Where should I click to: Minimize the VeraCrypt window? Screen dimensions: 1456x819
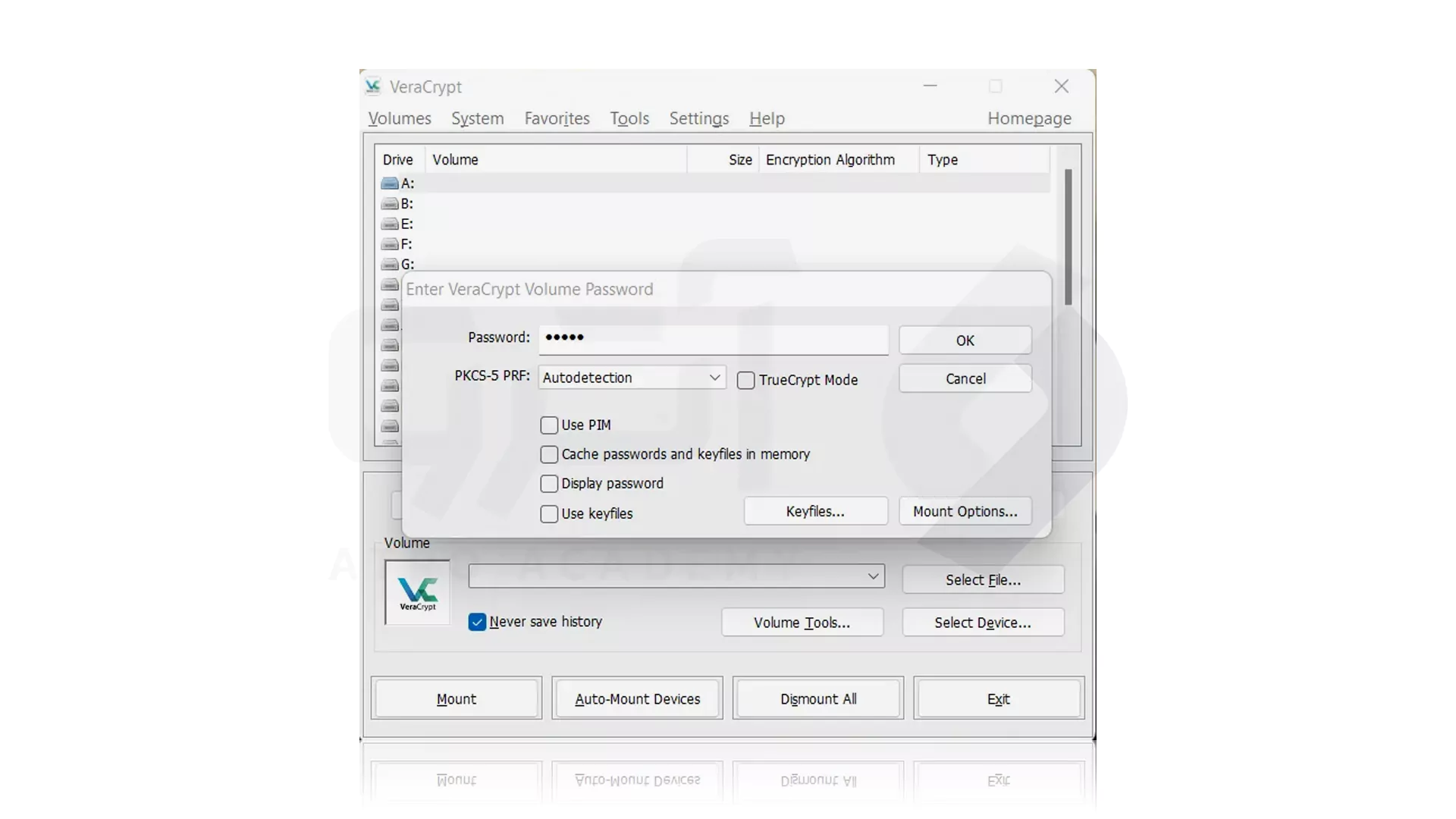point(930,86)
